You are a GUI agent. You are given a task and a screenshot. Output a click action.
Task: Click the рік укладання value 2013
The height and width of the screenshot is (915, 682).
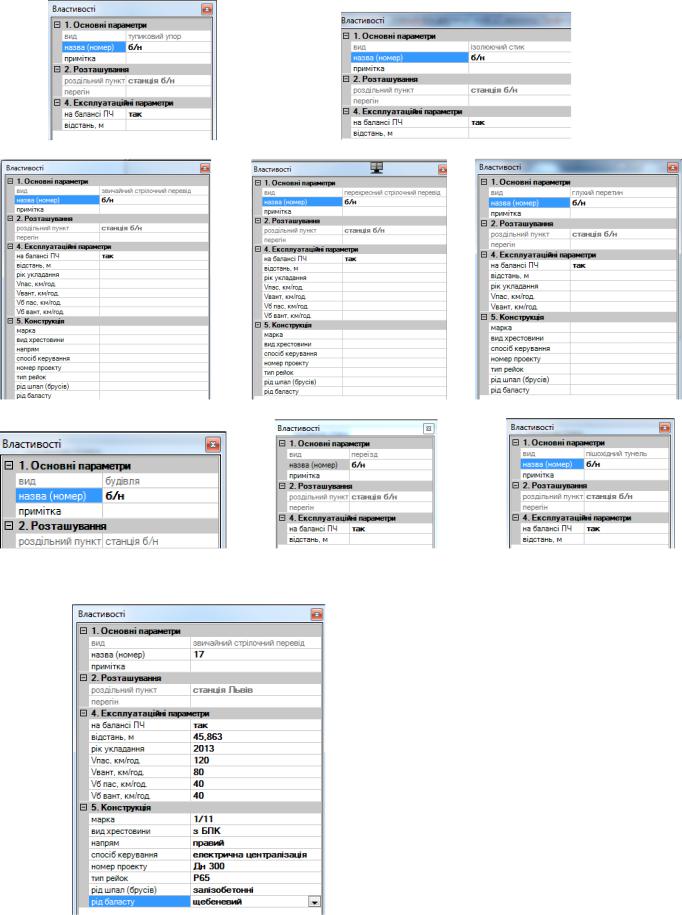click(x=256, y=749)
